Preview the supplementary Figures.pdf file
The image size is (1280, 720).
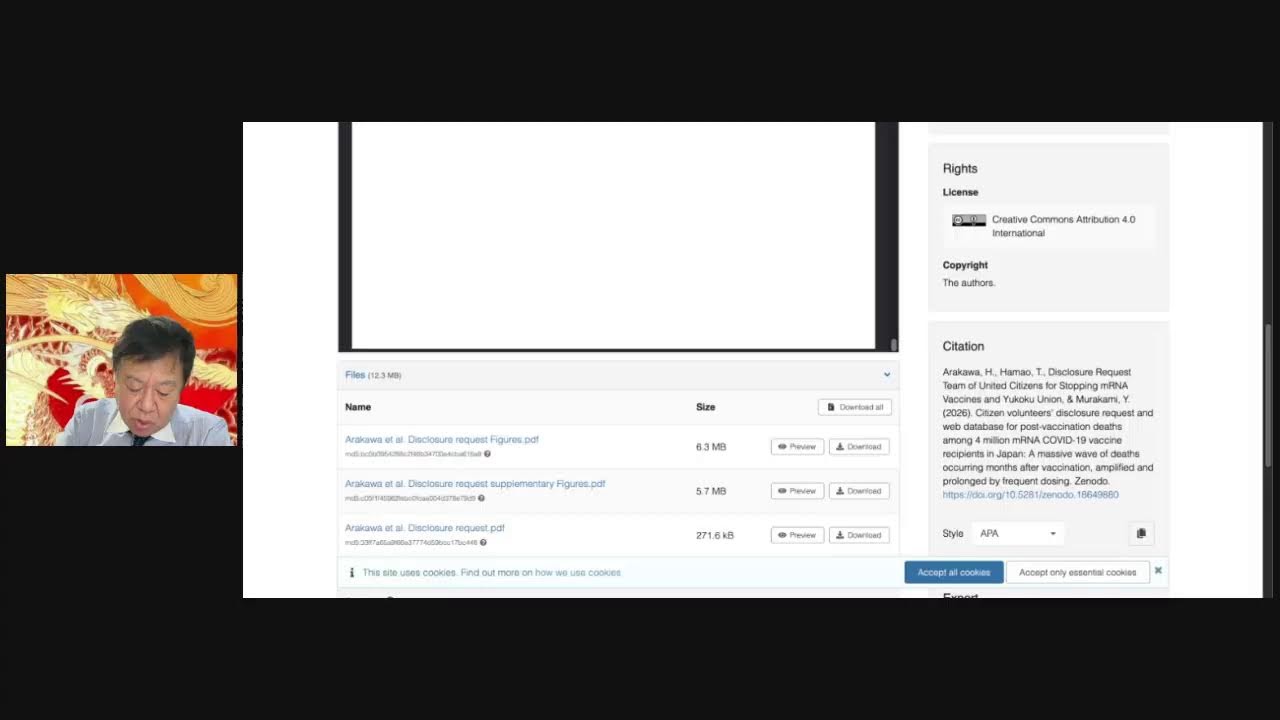pyautogui.click(x=797, y=491)
